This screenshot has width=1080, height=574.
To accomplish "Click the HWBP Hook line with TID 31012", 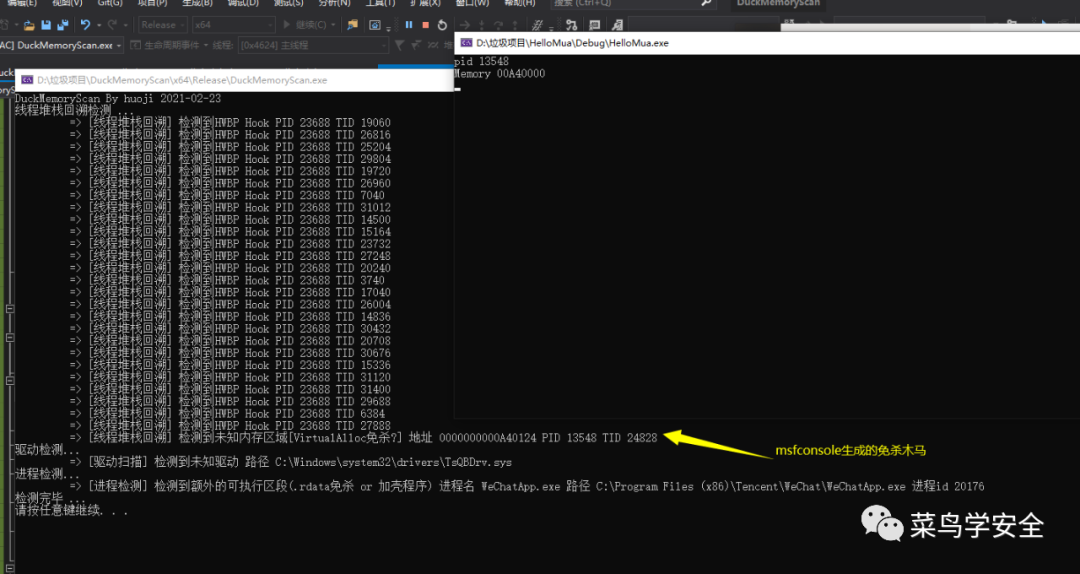I will coord(230,207).
